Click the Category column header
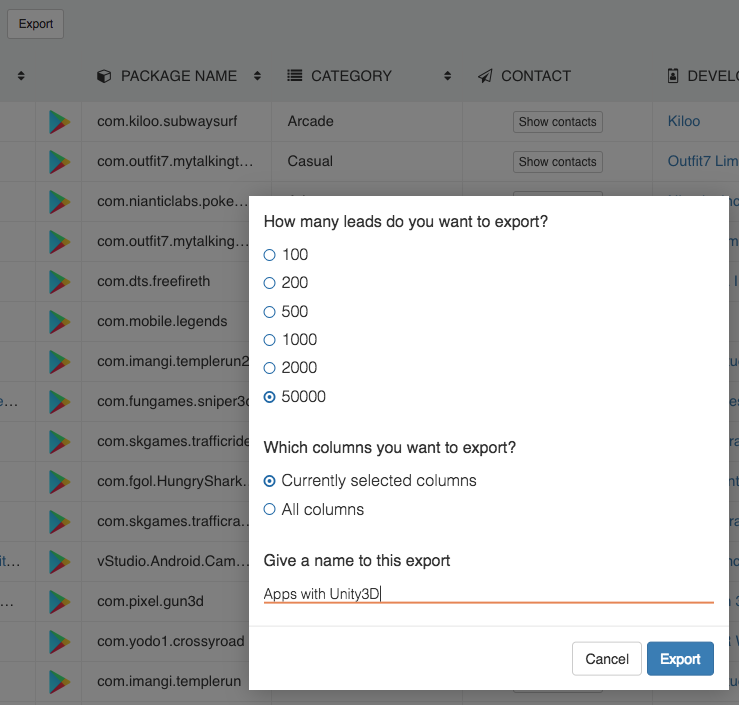 pyautogui.click(x=351, y=76)
